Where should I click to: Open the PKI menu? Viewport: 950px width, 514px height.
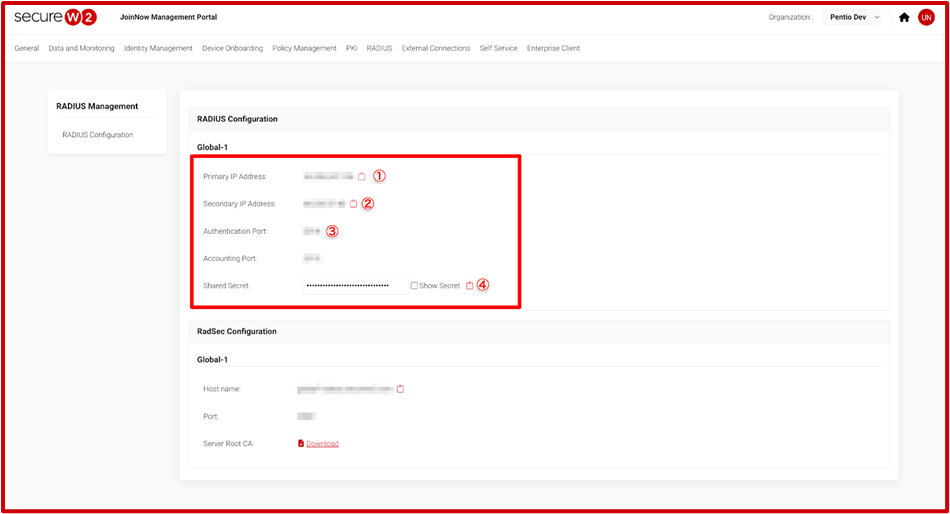[351, 48]
